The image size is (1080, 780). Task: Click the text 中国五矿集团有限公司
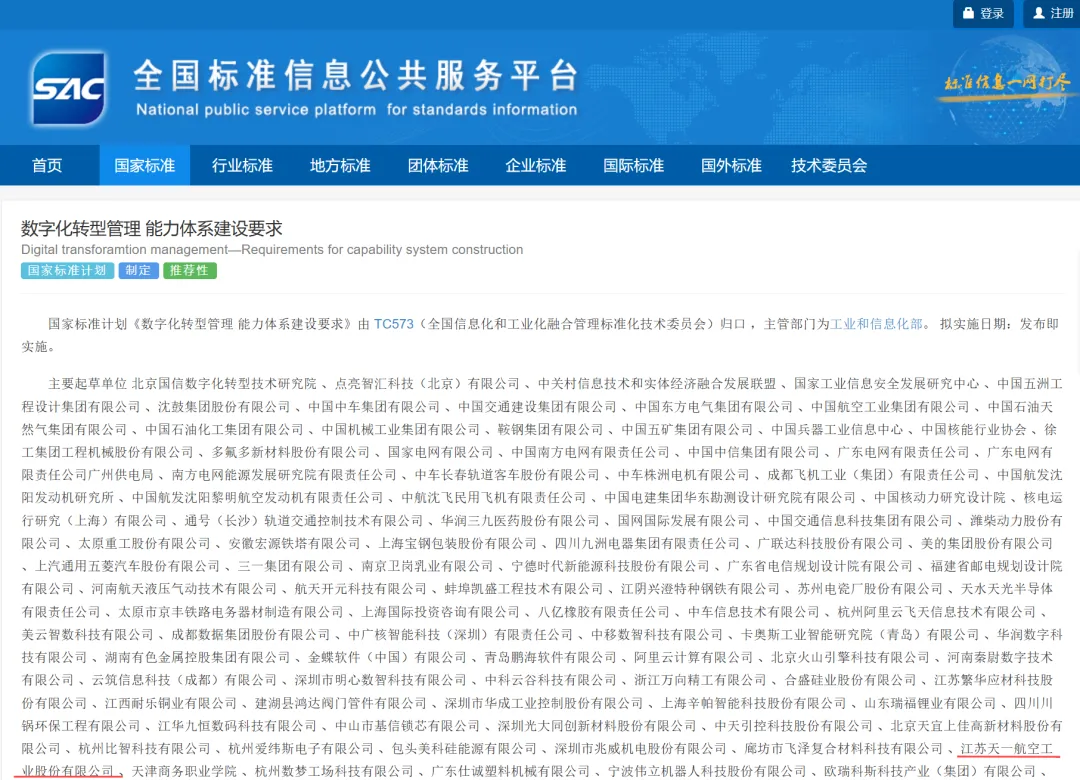click(x=687, y=429)
